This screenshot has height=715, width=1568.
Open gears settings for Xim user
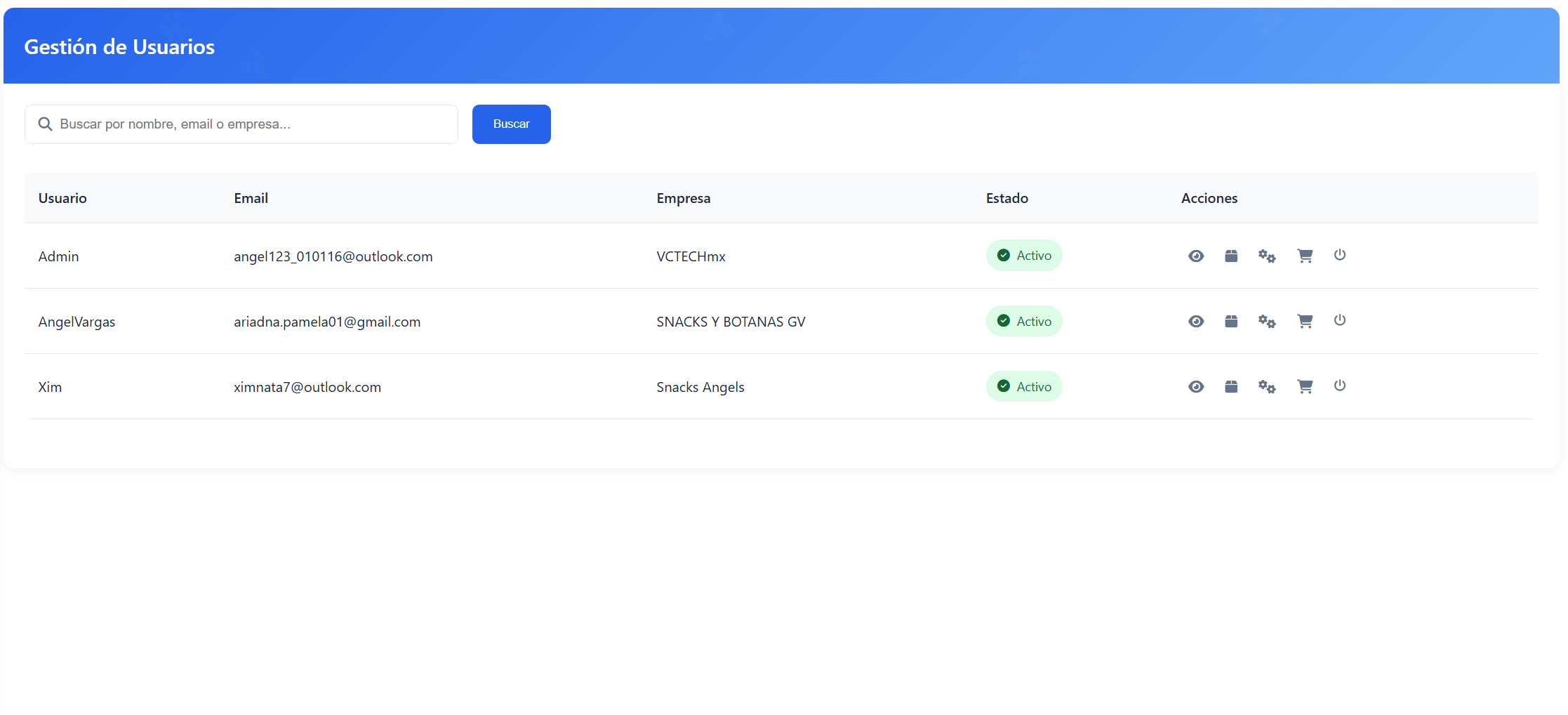pos(1267,387)
